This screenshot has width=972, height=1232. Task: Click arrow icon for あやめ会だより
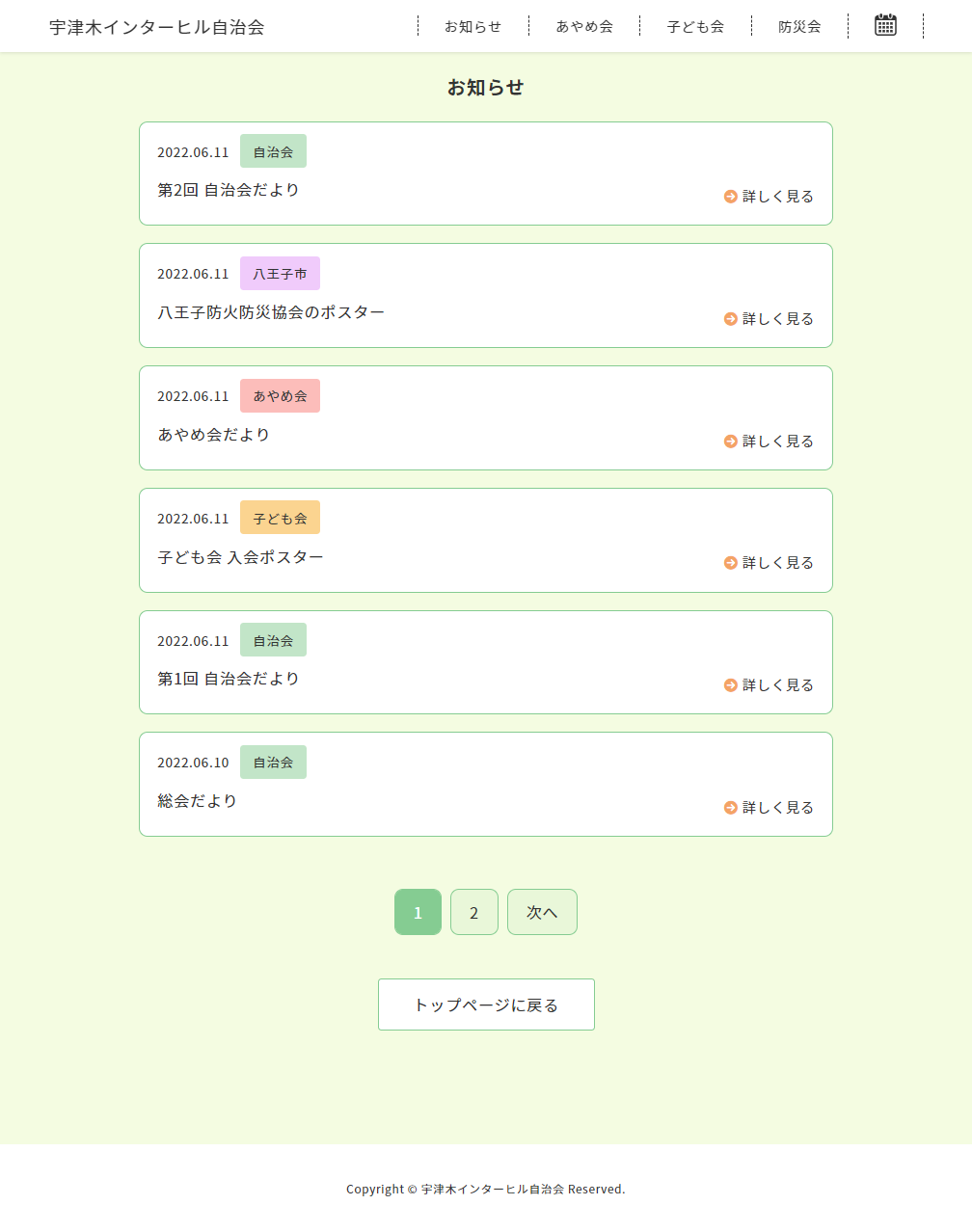pyautogui.click(x=731, y=442)
